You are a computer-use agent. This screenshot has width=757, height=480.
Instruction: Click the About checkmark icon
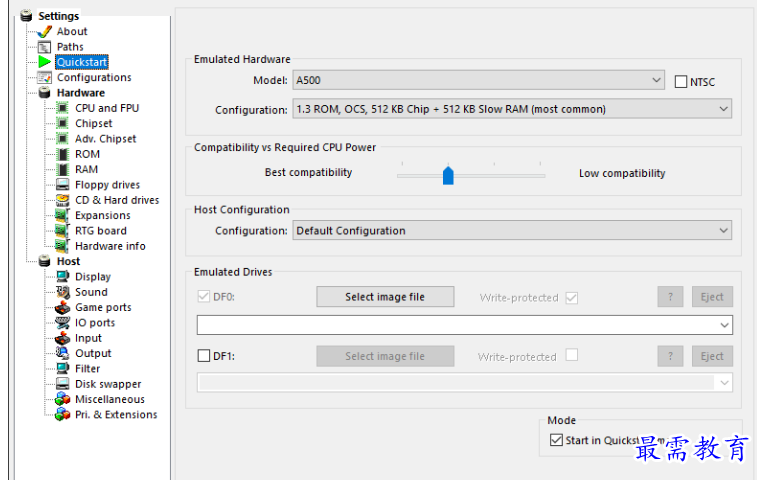44,31
